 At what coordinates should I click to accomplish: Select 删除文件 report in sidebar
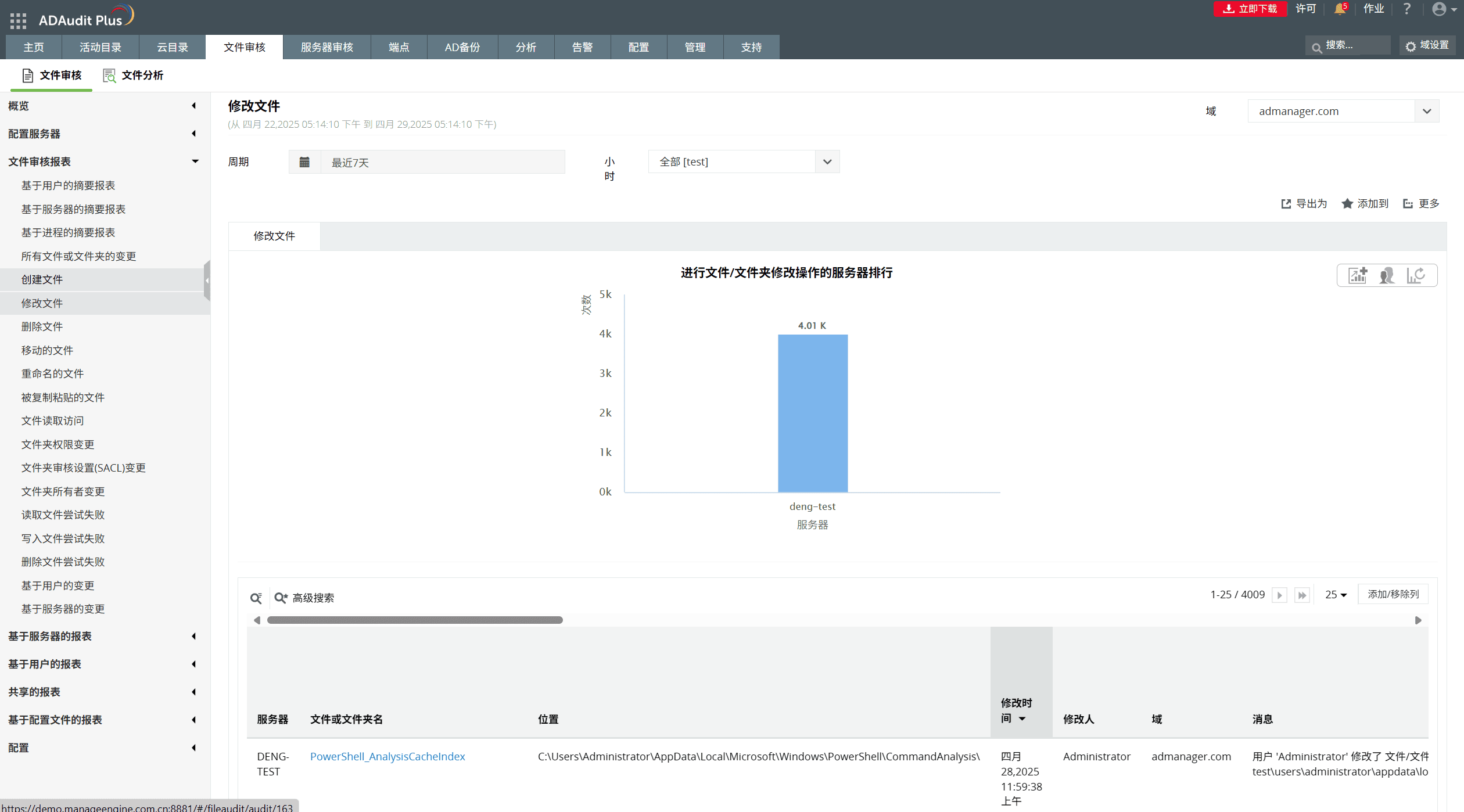coord(42,326)
